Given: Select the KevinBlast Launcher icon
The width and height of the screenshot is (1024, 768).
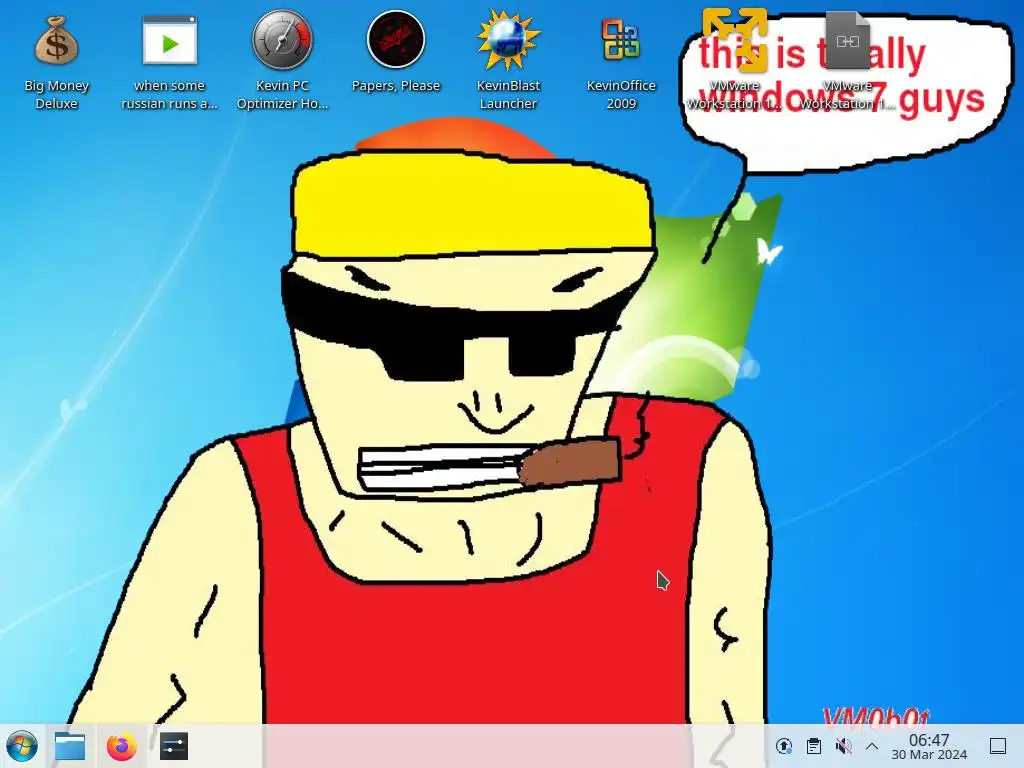Looking at the screenshot, I should [508, 60].
